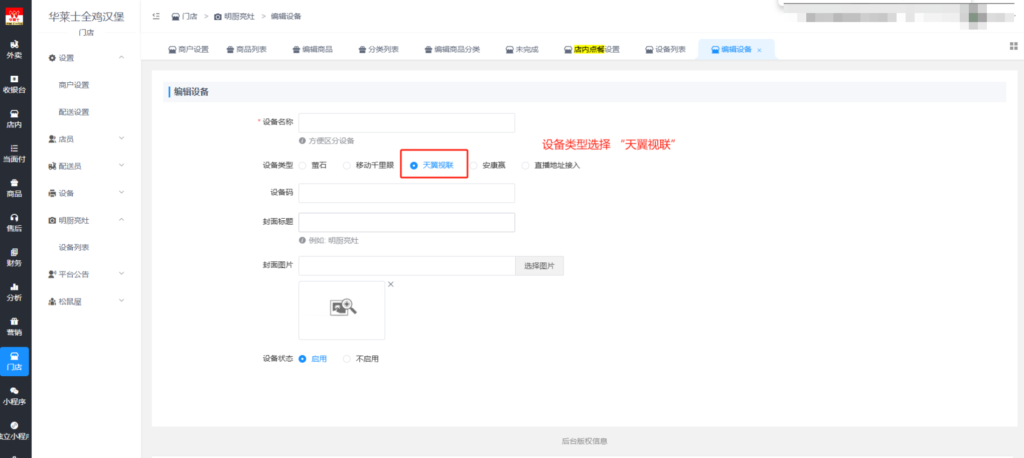Open the 收银台 cashier section
1024x458 pixels.
[14, 84]
